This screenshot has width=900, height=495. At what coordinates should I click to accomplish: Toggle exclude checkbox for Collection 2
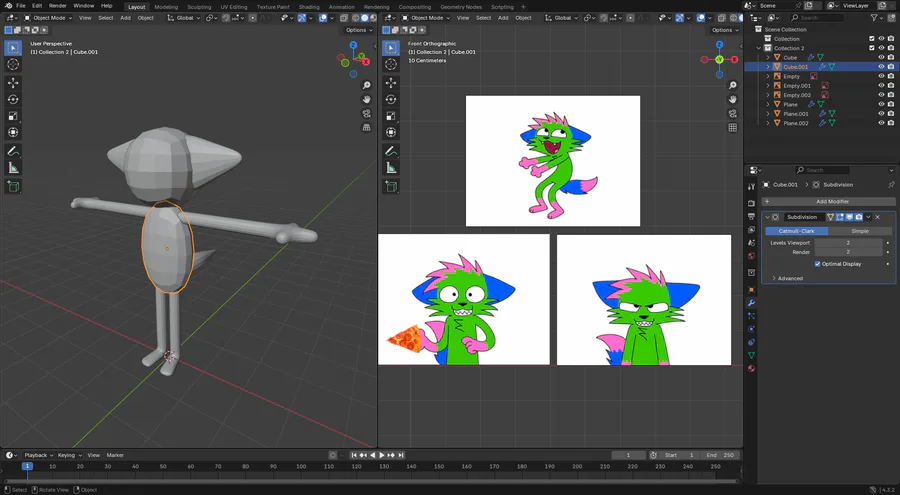872,48
